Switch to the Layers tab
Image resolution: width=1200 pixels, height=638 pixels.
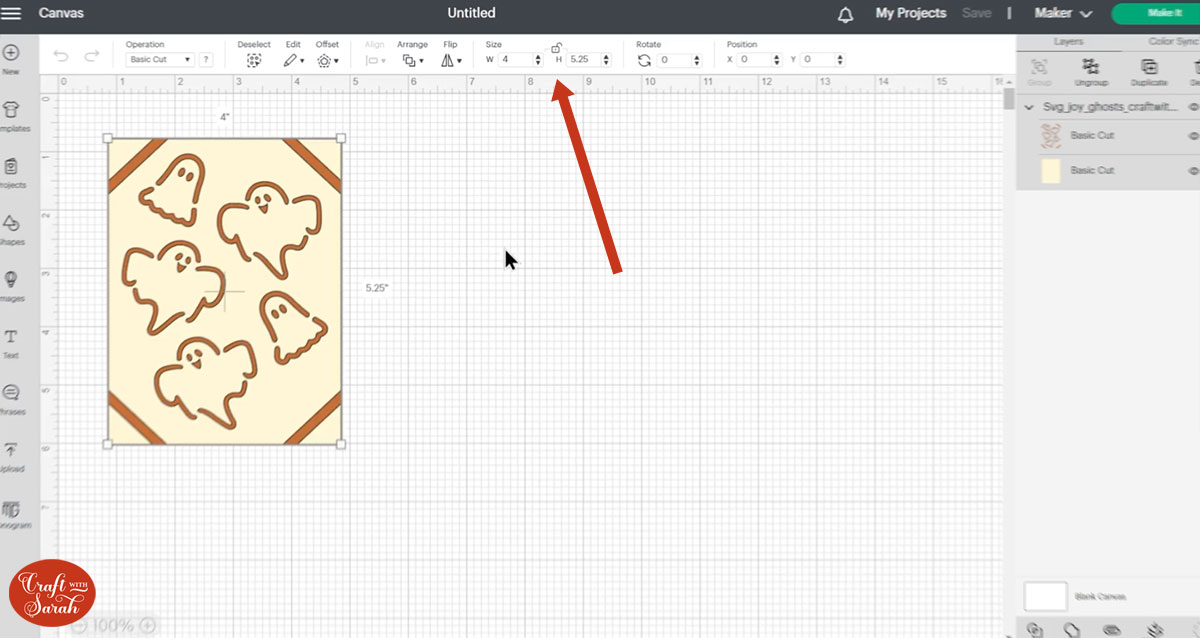coord(1070,42)
